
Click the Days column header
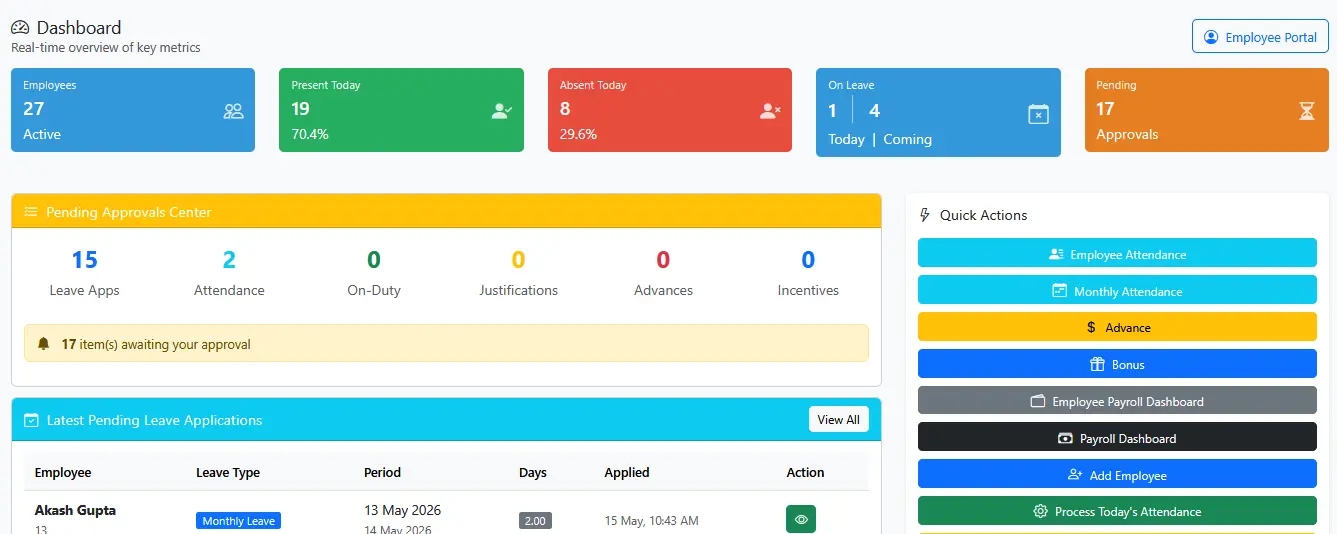(533, 472)
